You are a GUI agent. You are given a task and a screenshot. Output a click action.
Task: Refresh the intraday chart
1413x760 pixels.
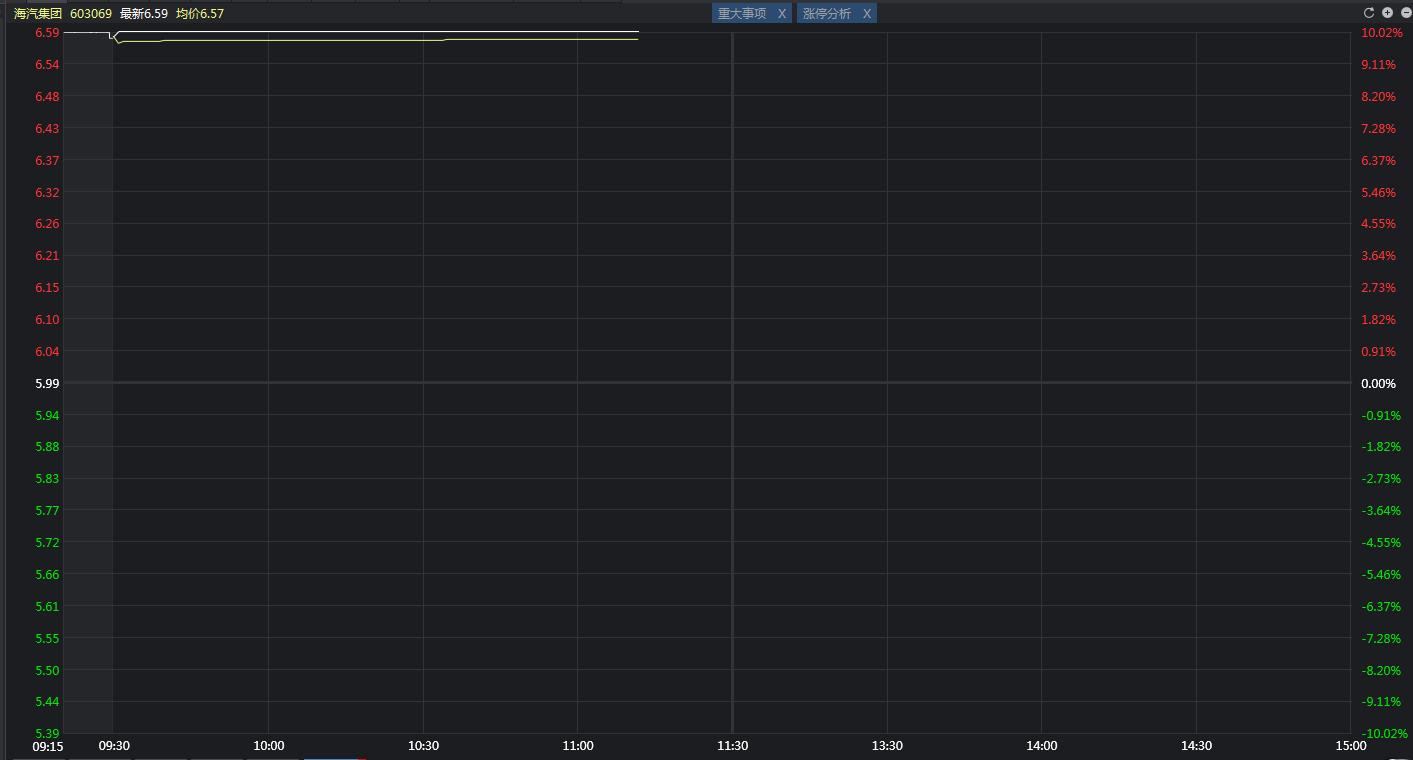pyautogui.click(x=1369, y=13)
